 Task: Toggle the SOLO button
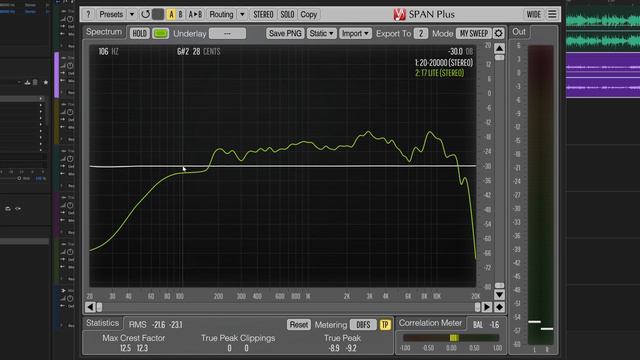287,14
